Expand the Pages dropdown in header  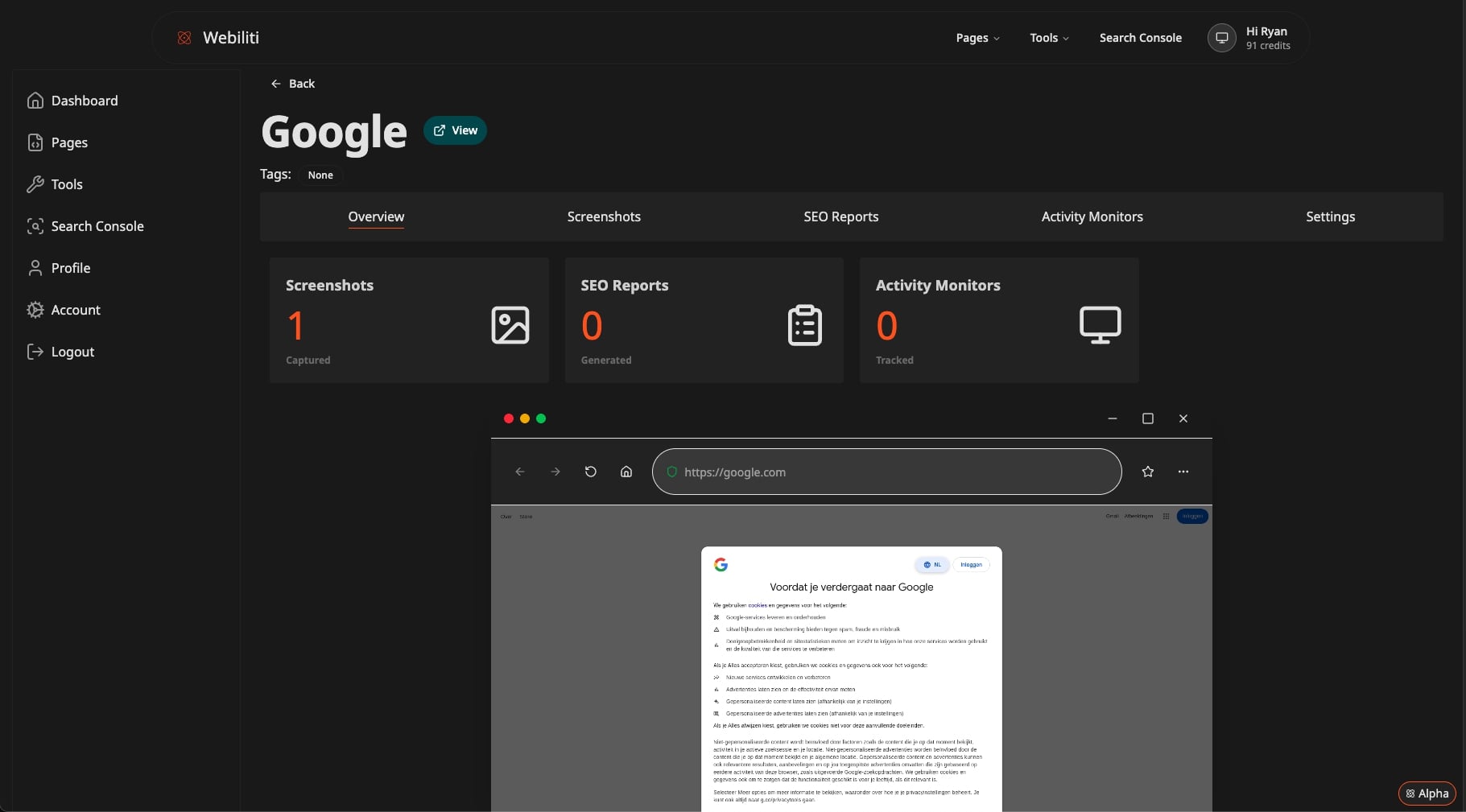click(977, 38)
